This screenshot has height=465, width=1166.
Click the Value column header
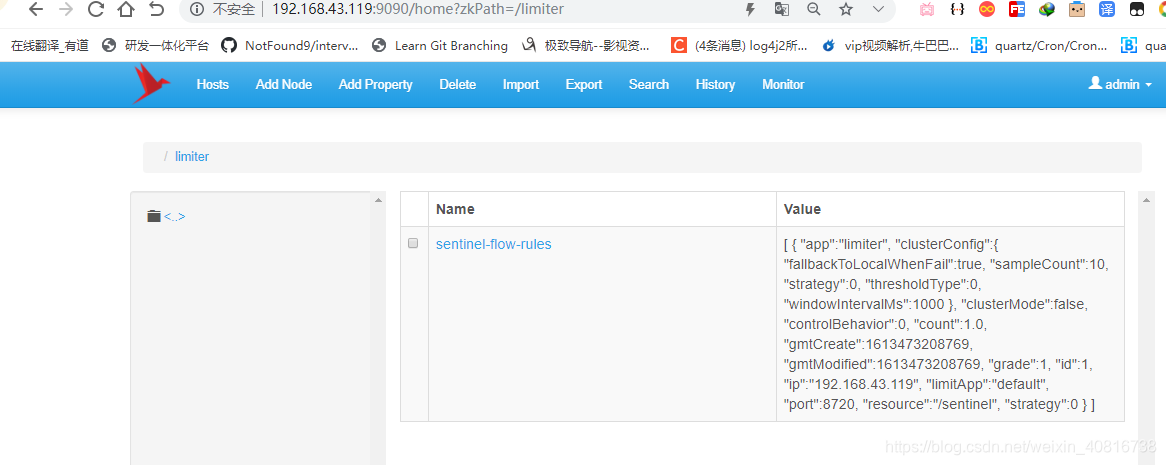(x=950, y=209)
